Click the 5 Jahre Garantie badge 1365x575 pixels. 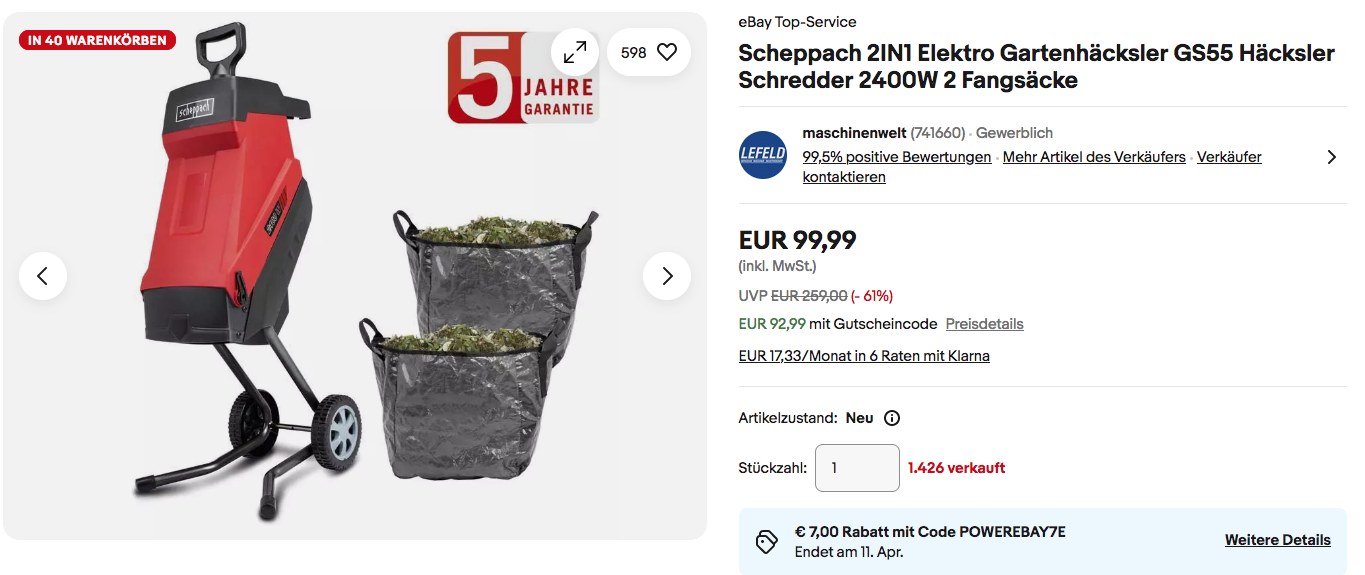pos(522,77)
